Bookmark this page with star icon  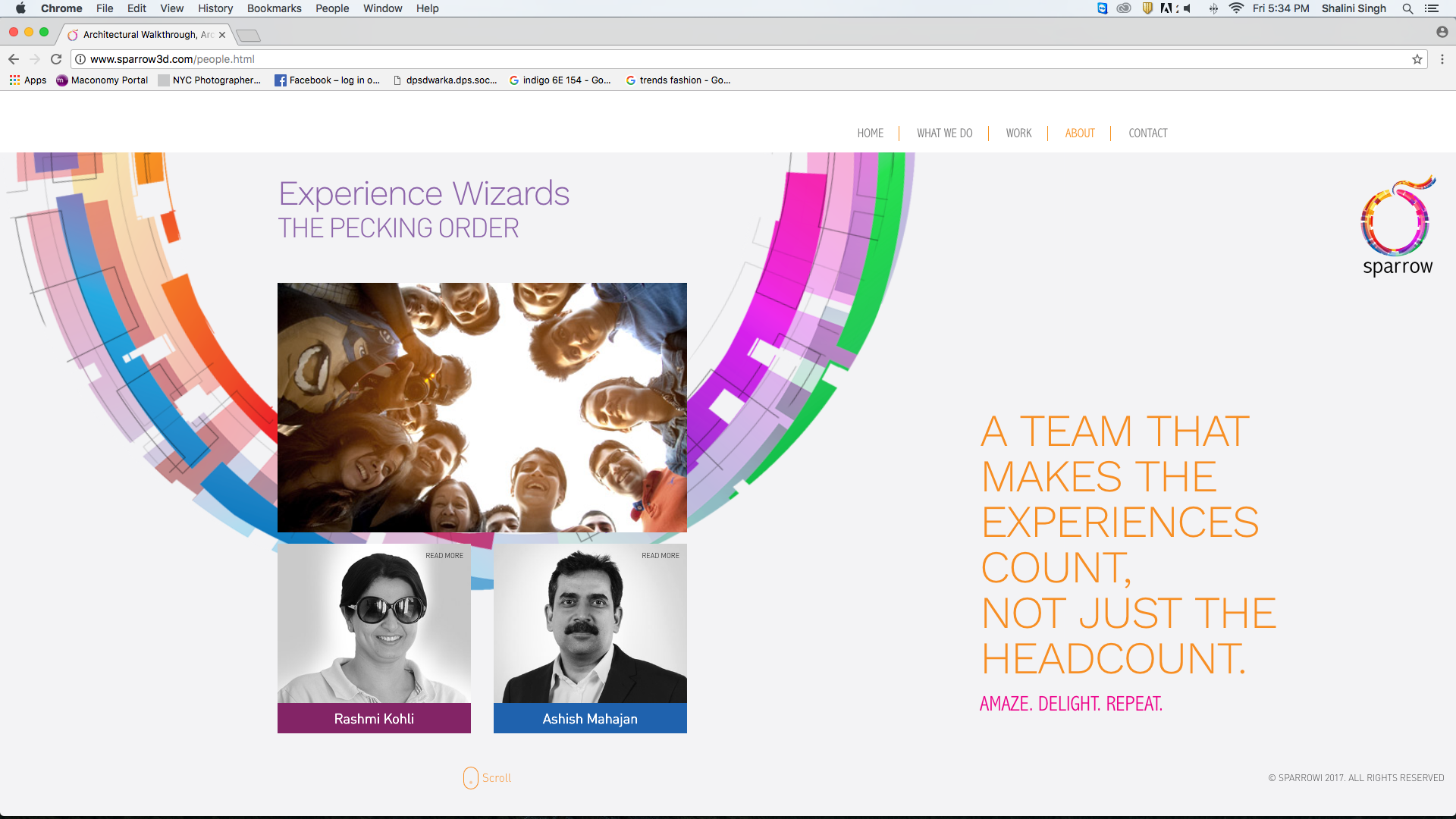pos(1417,59)
